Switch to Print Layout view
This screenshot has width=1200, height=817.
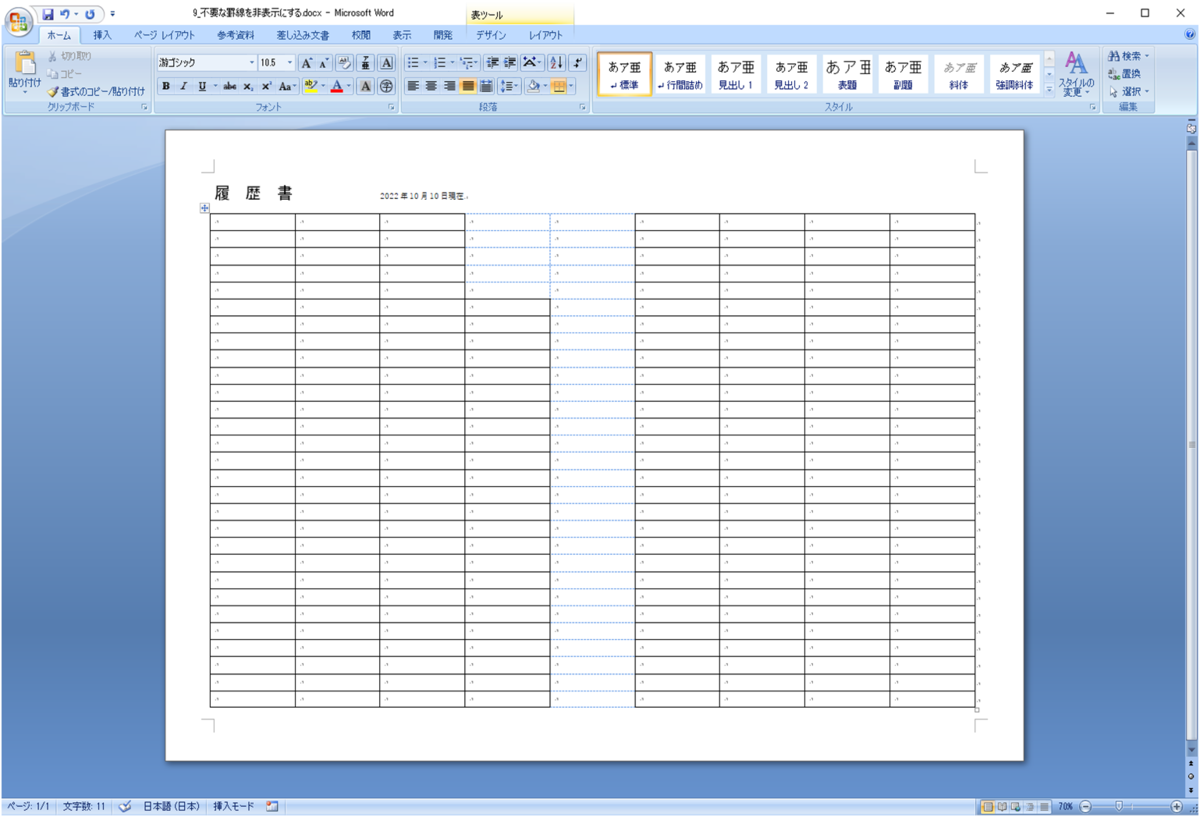coord(987,806)
